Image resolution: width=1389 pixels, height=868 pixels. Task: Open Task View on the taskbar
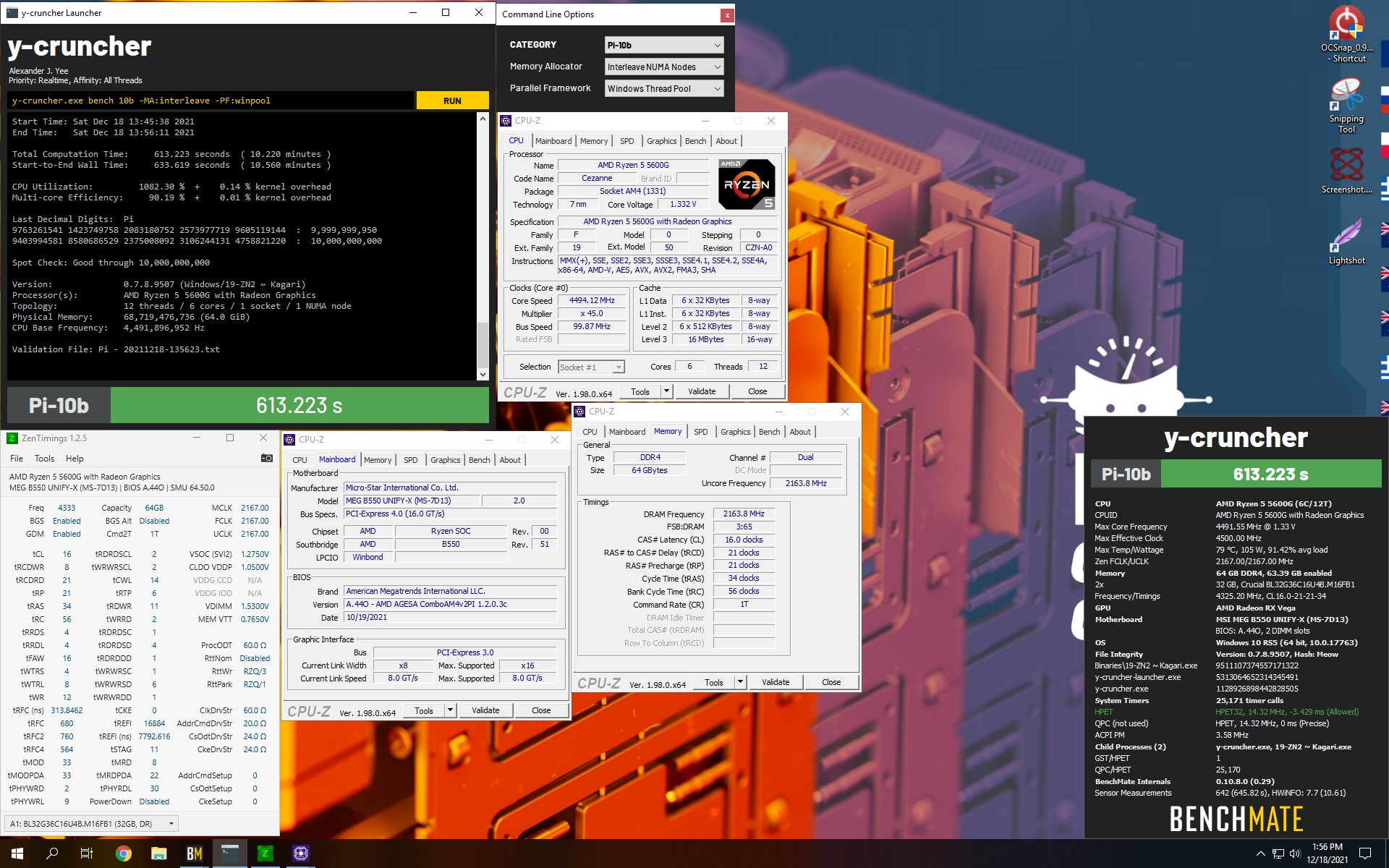(87, 854)
